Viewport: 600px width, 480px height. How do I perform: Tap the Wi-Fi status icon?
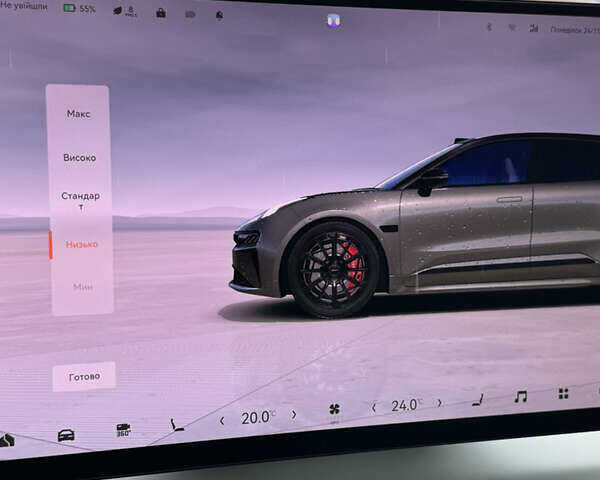[512, 28]
